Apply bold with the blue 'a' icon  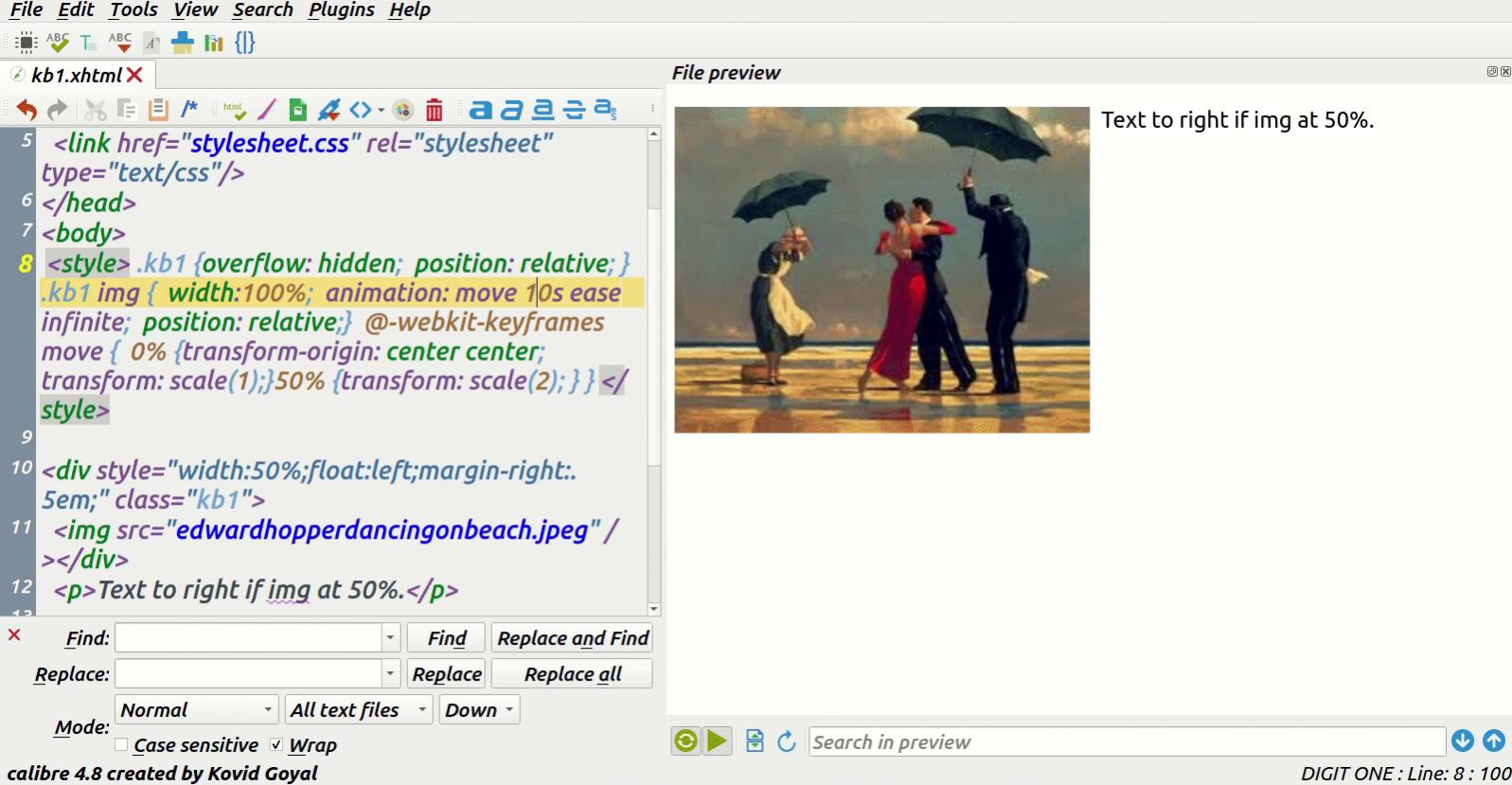pyautogui.click(x=481, y=110)
